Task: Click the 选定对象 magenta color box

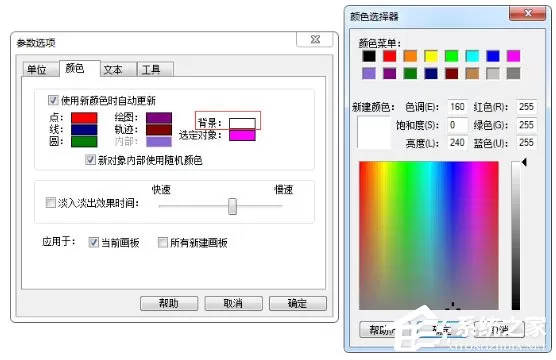Action: [242, 135]
